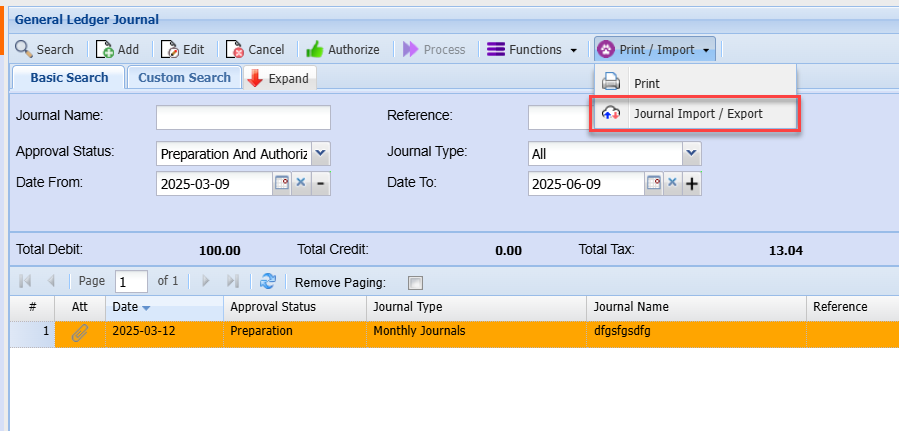
Task: Open the Journal Type dropdown arrow
Action: [x=691, y=154]
